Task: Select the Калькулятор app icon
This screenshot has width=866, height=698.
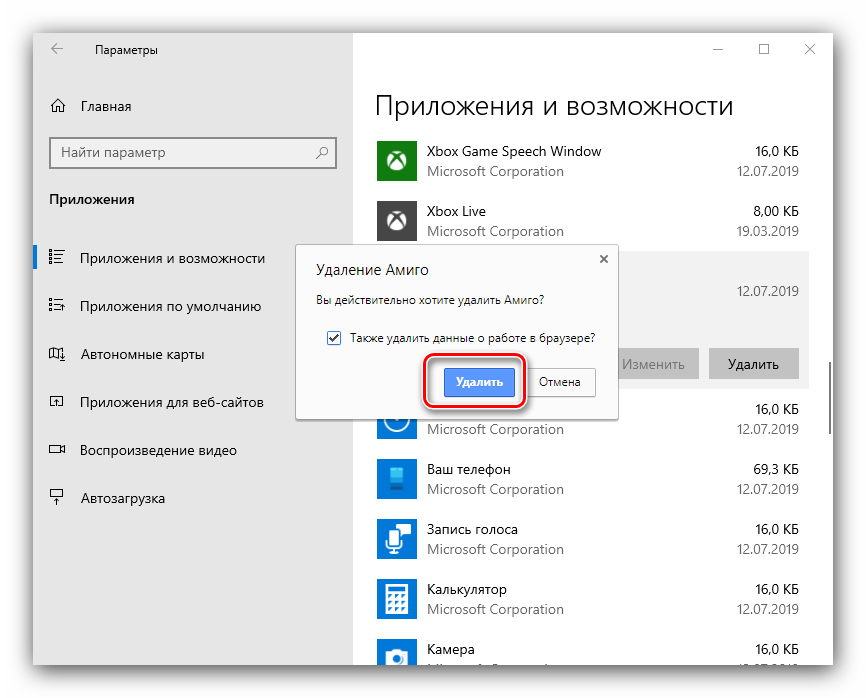Action: 396,599
